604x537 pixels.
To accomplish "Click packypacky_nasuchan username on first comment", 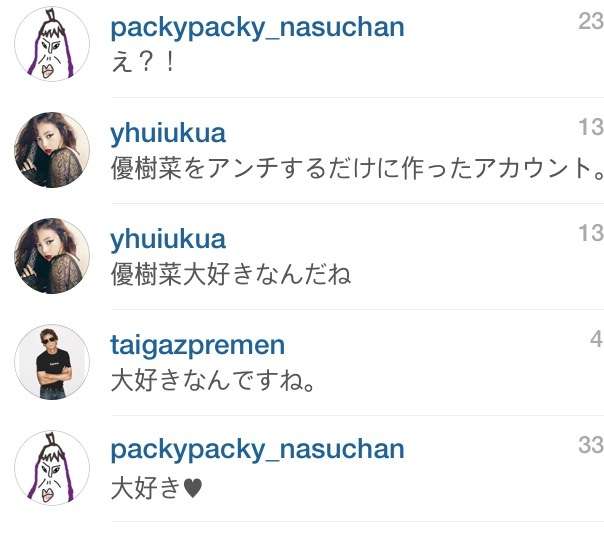I will point(257,28).
